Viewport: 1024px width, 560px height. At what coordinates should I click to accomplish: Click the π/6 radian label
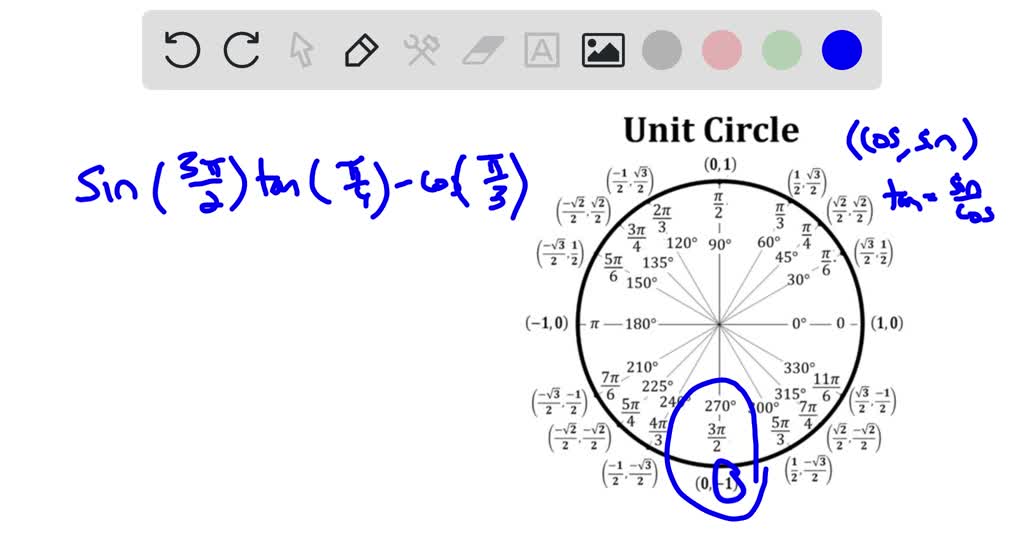click(x=826, y=262)
